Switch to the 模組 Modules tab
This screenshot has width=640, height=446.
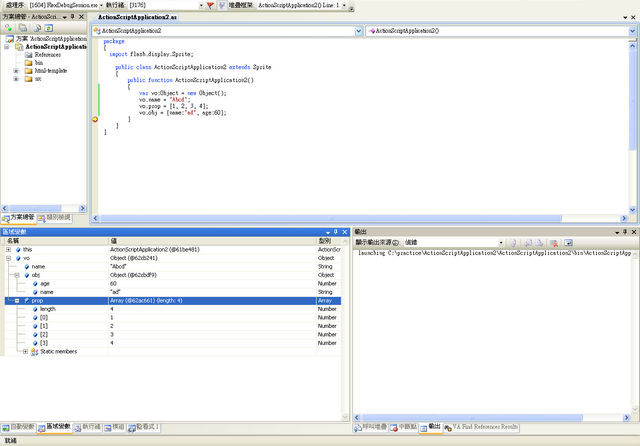(114, 427)
